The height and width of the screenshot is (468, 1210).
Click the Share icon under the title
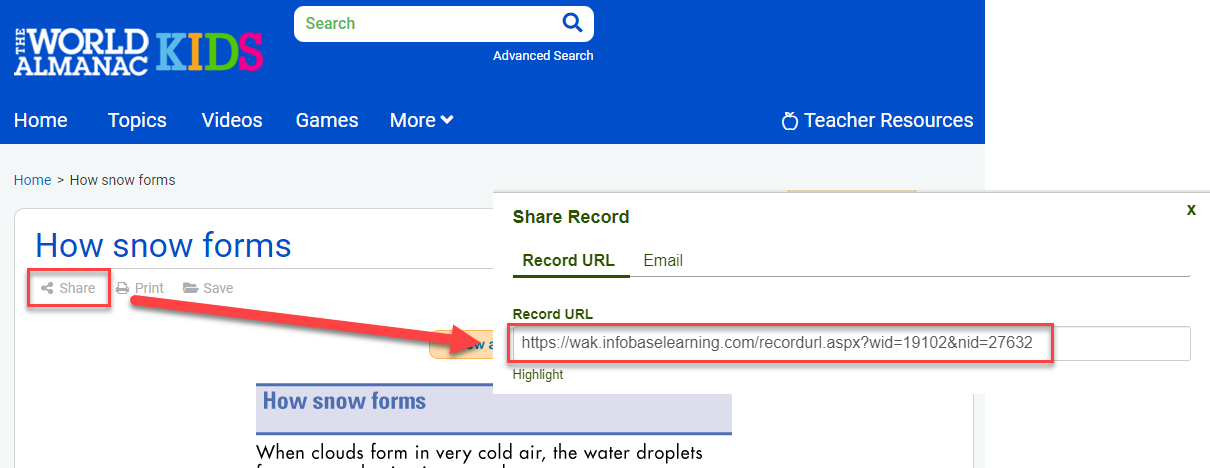pyautogui.click(x=47, y=288)
